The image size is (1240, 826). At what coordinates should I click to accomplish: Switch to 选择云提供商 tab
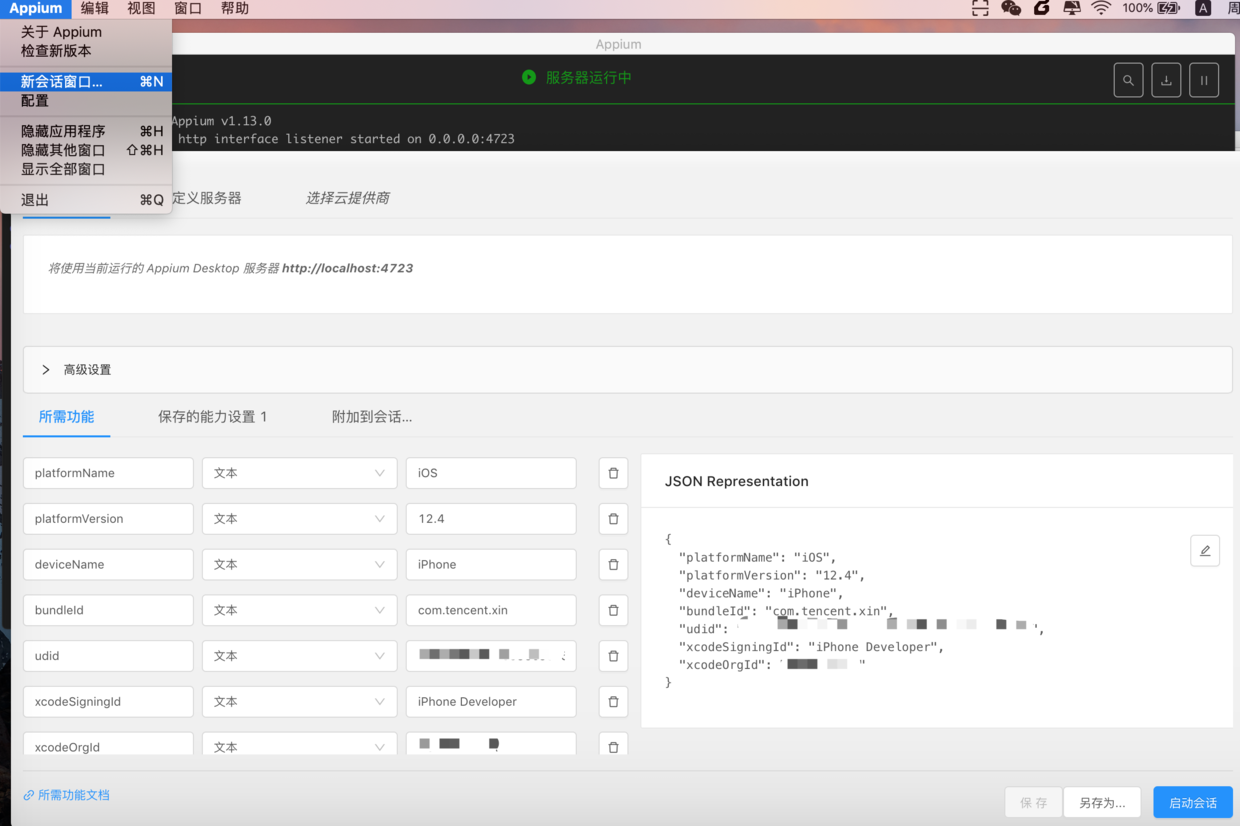coord(347,198)
